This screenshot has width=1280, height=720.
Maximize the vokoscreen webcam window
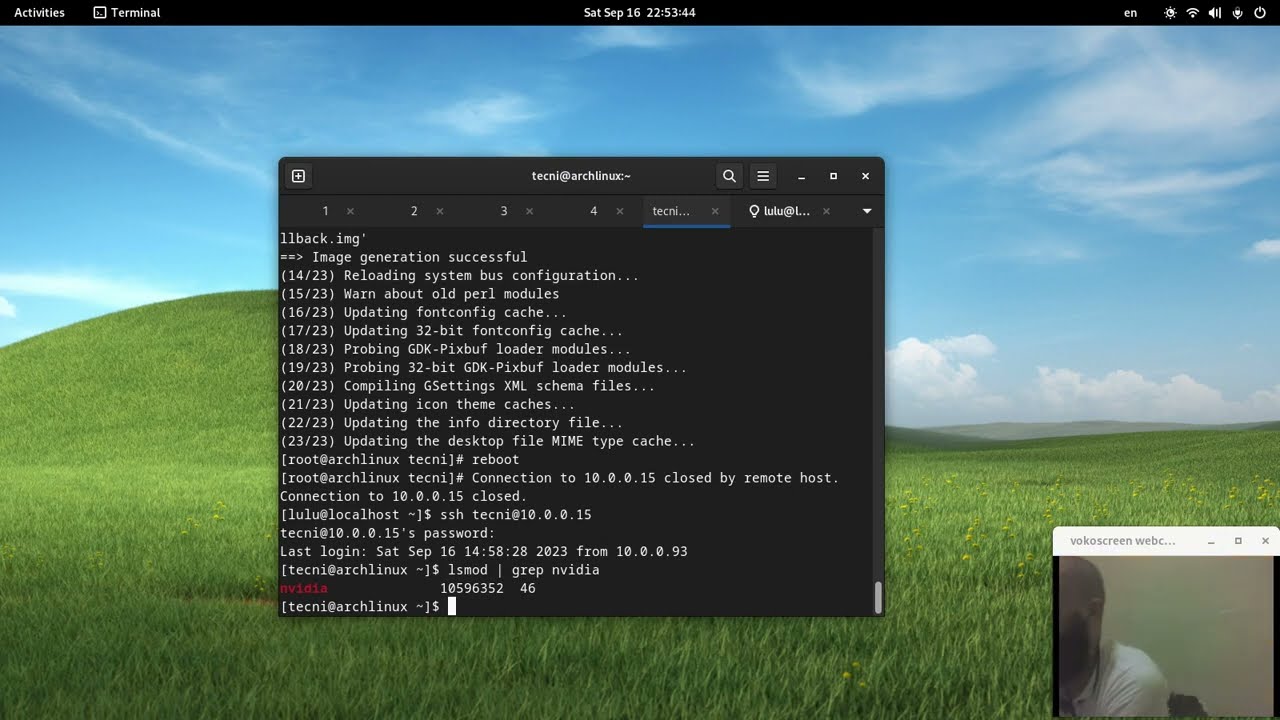pos(1238,541)
